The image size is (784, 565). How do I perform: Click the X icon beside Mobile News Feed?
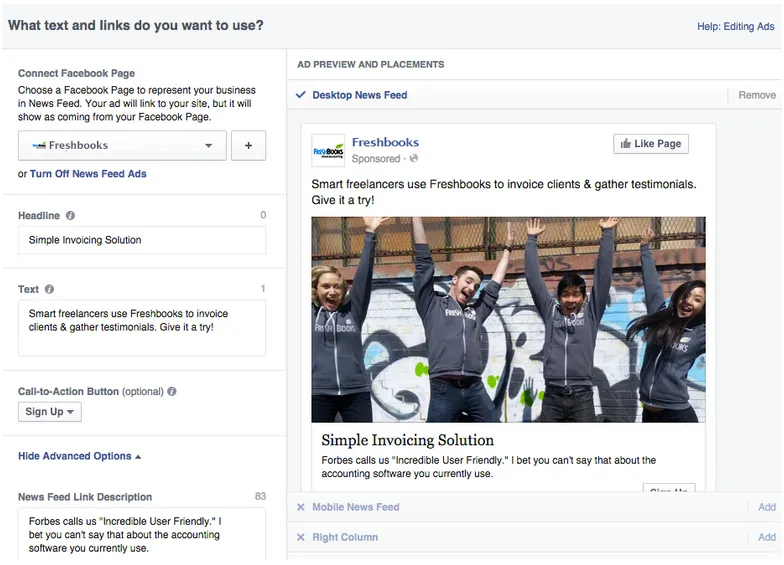tap(301, 507)
